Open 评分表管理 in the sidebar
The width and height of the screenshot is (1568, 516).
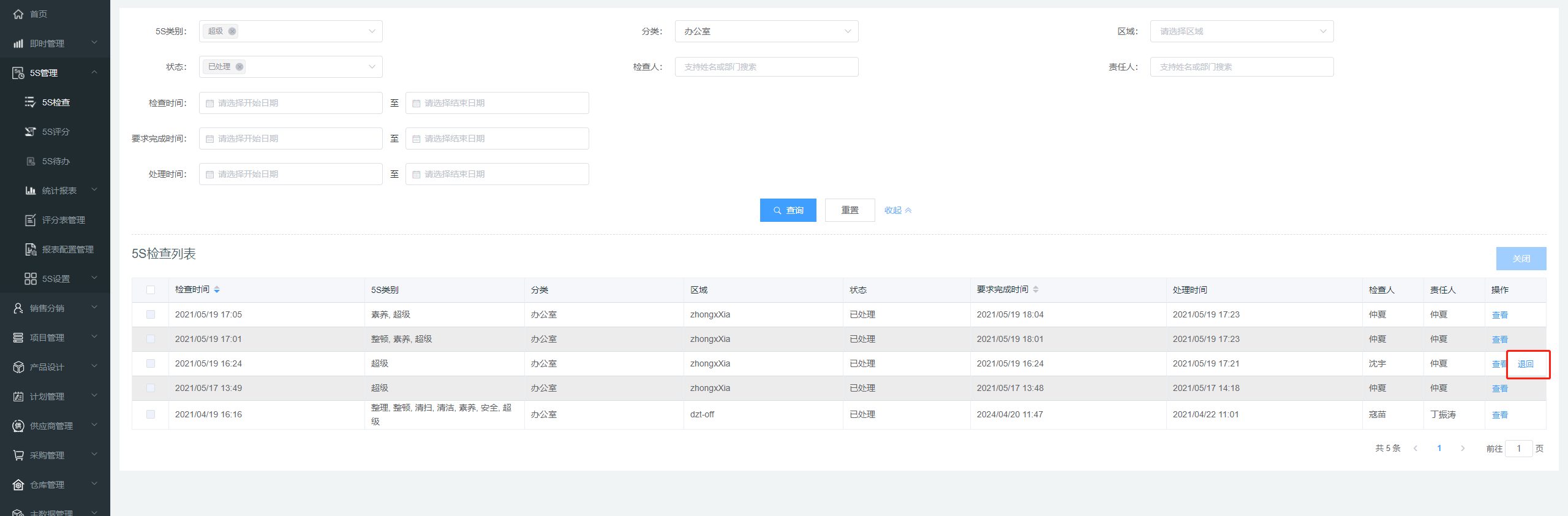click(x=63, y=220)
